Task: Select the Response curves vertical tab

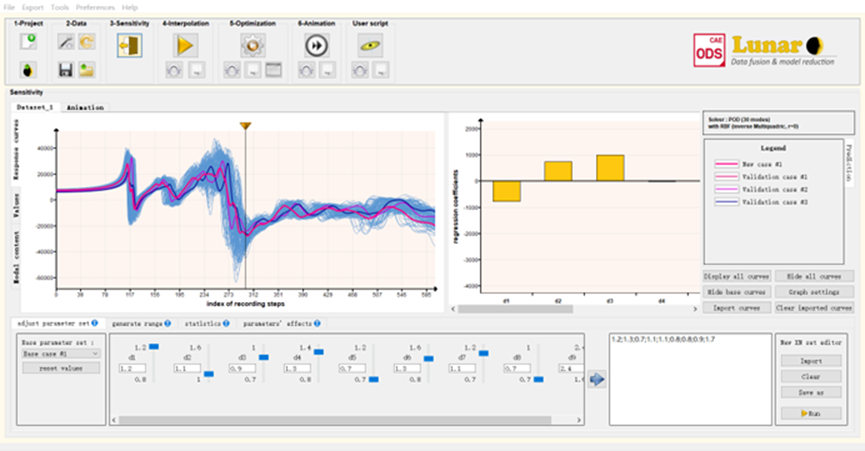Action: tap(16, 150)
